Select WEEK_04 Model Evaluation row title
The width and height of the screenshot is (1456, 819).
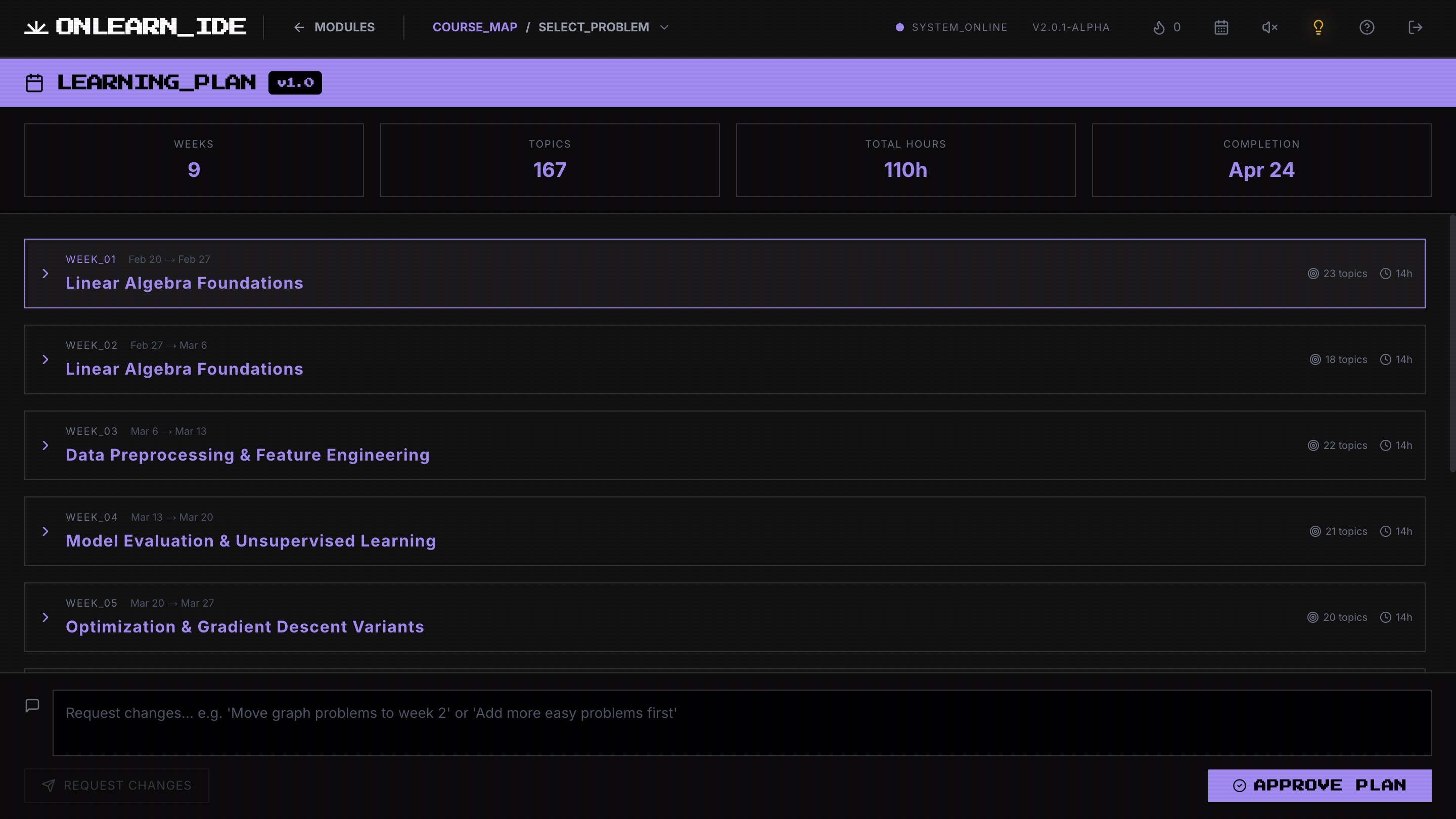(x=250, y=541)
